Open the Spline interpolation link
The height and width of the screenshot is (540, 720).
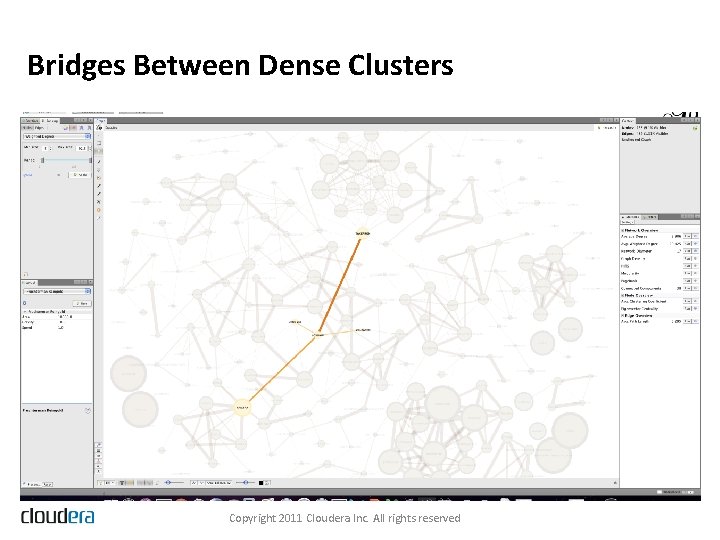click(28, 175)
